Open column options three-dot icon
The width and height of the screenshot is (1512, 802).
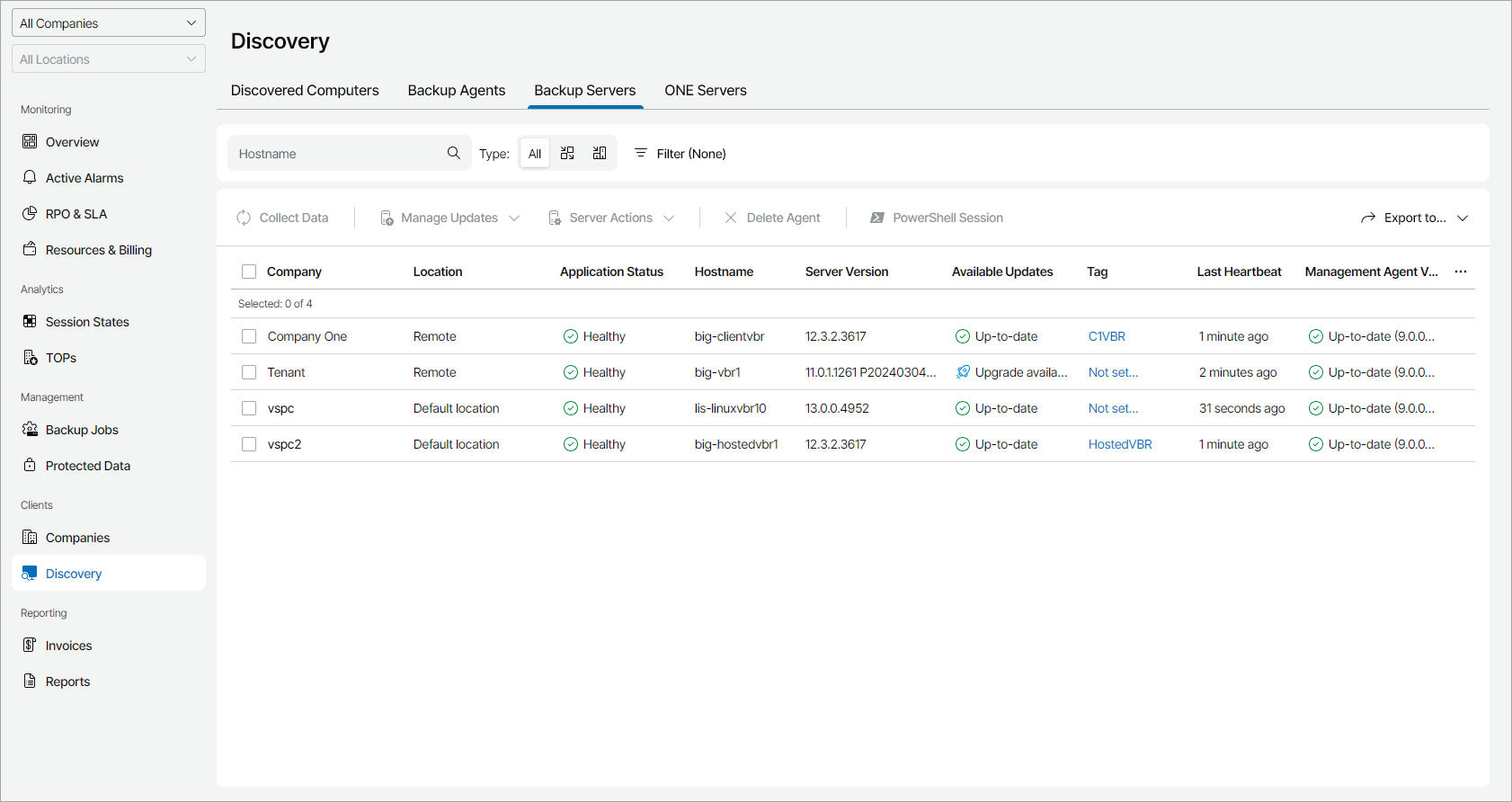1461,272
